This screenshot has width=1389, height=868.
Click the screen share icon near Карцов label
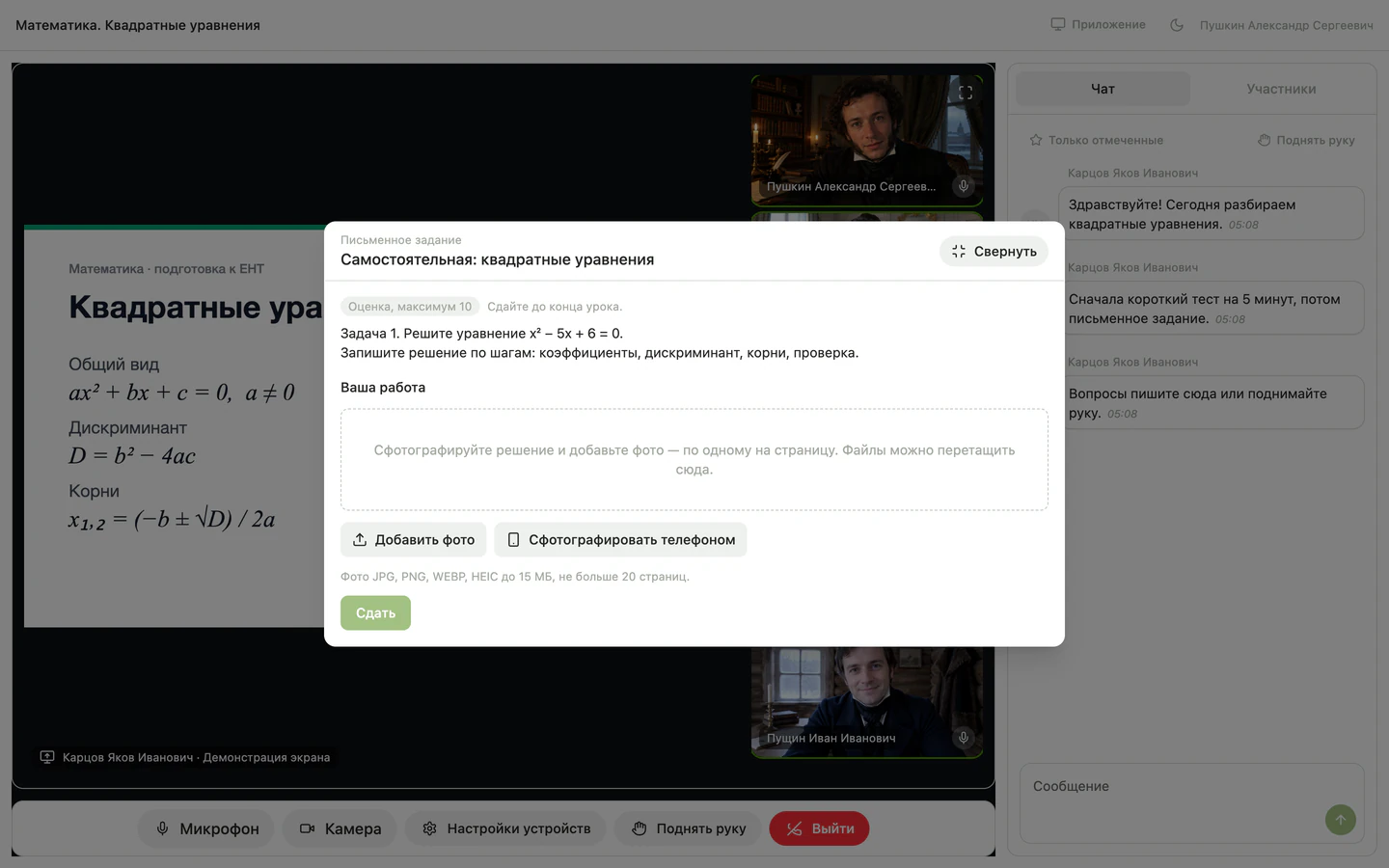(46, 757)
